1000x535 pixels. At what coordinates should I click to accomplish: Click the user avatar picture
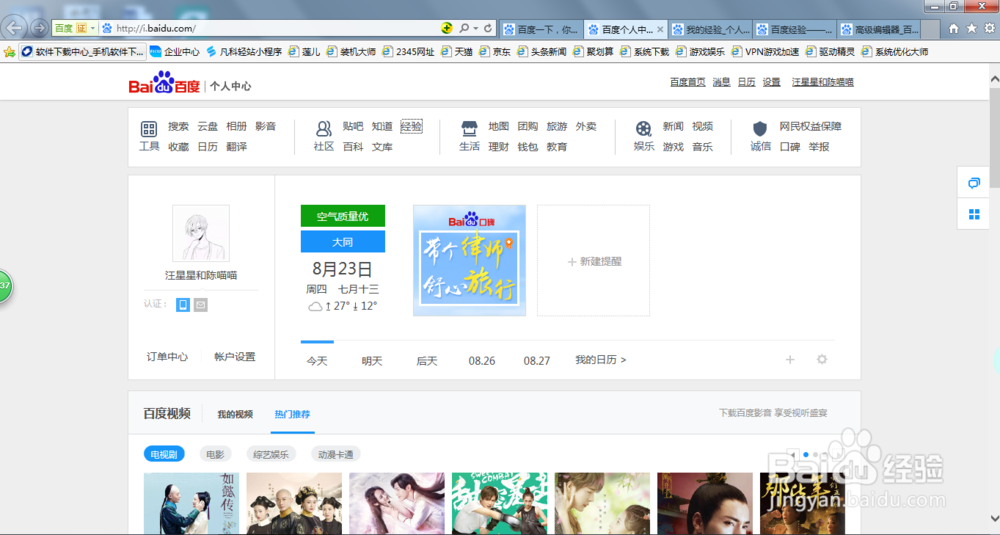(x=201, y=233)
